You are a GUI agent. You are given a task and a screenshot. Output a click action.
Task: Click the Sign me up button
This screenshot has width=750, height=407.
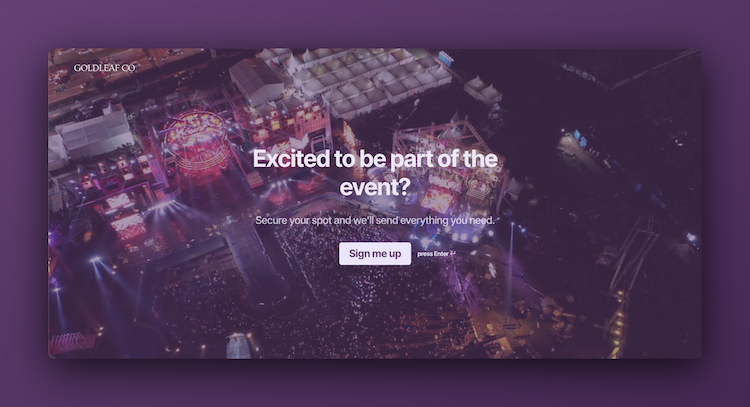click(374, 253)
